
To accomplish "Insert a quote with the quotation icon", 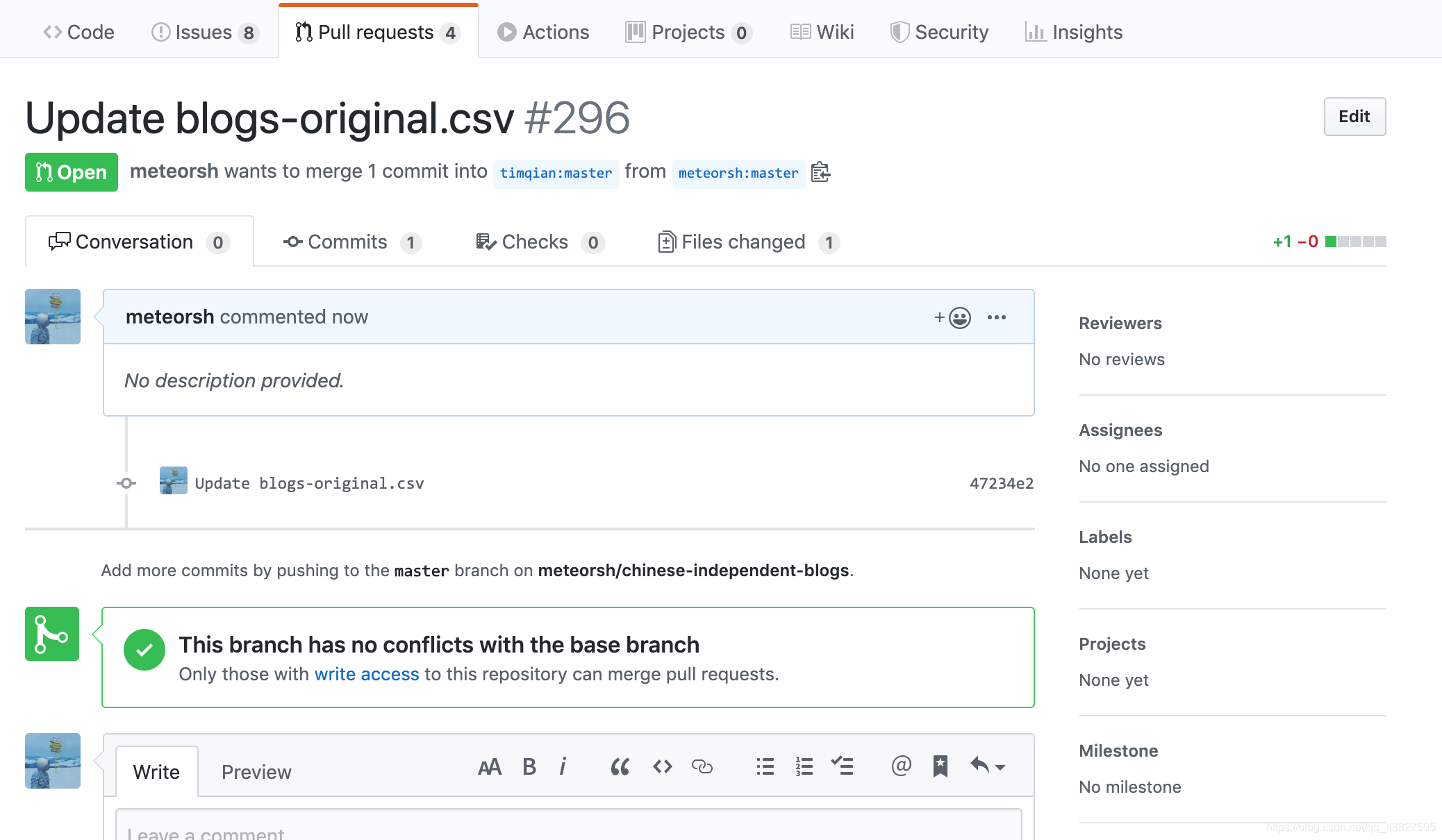I will [x=620, y=766].
